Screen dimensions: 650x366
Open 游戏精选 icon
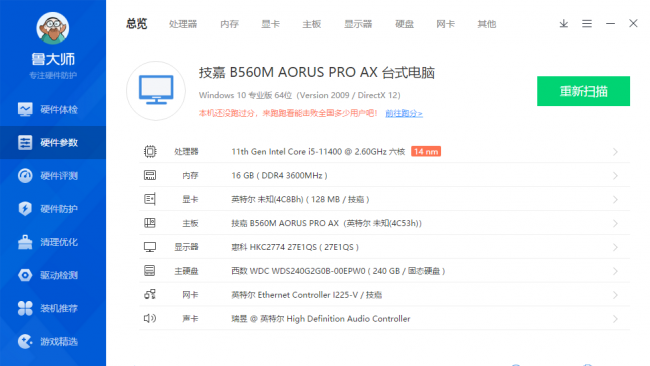click(25, 341)
